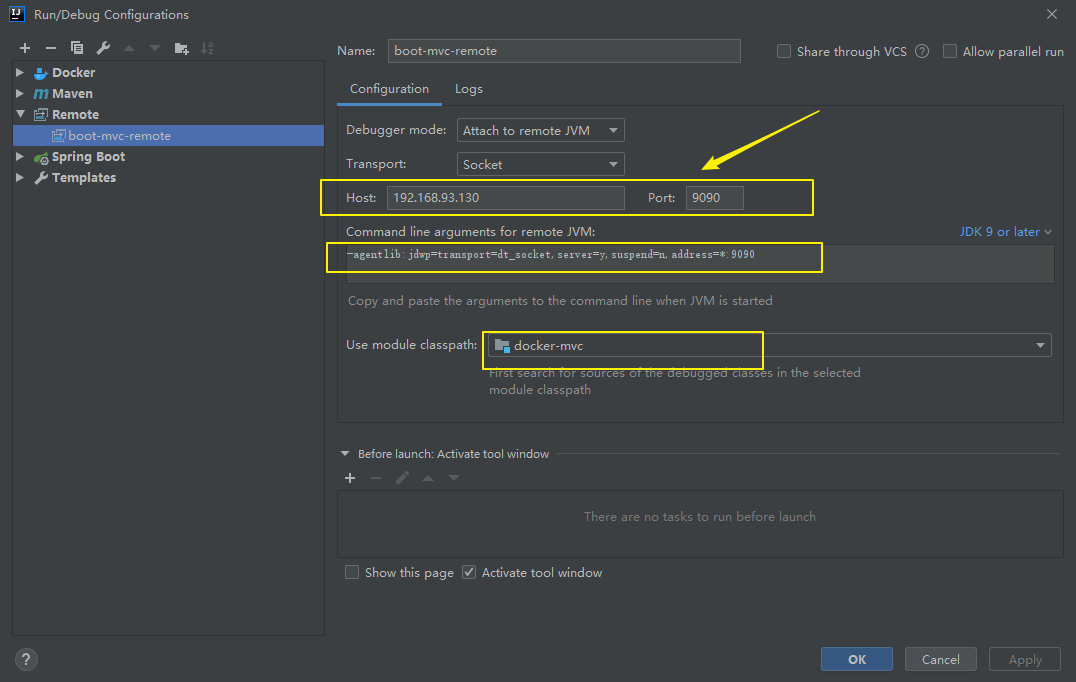Image resolution: width=1076 pixels, height=682 pixels.
Task: Click the Docker whale icon
Action: tap(41, 73)
